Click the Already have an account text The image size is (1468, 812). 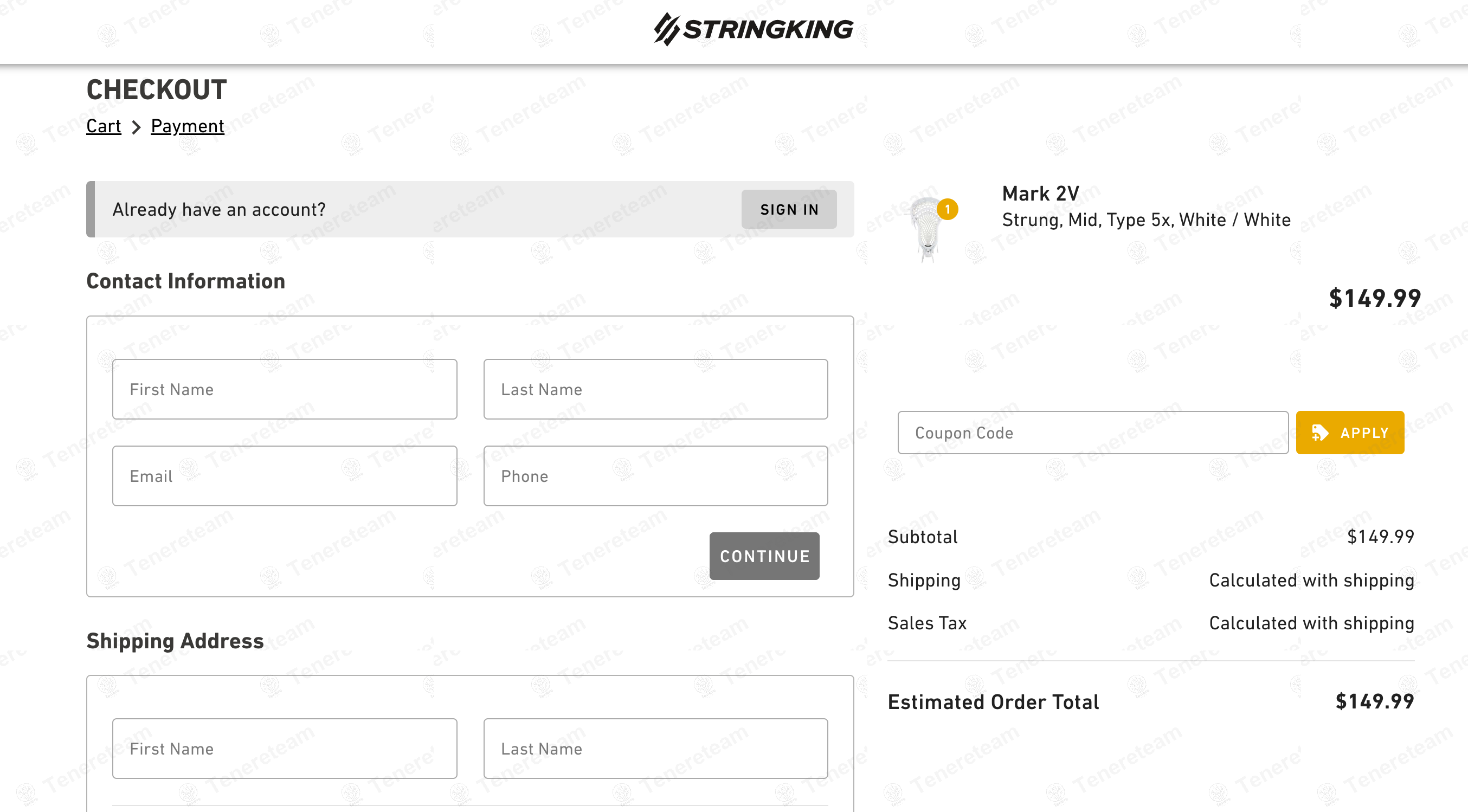(x=219, y=209)
